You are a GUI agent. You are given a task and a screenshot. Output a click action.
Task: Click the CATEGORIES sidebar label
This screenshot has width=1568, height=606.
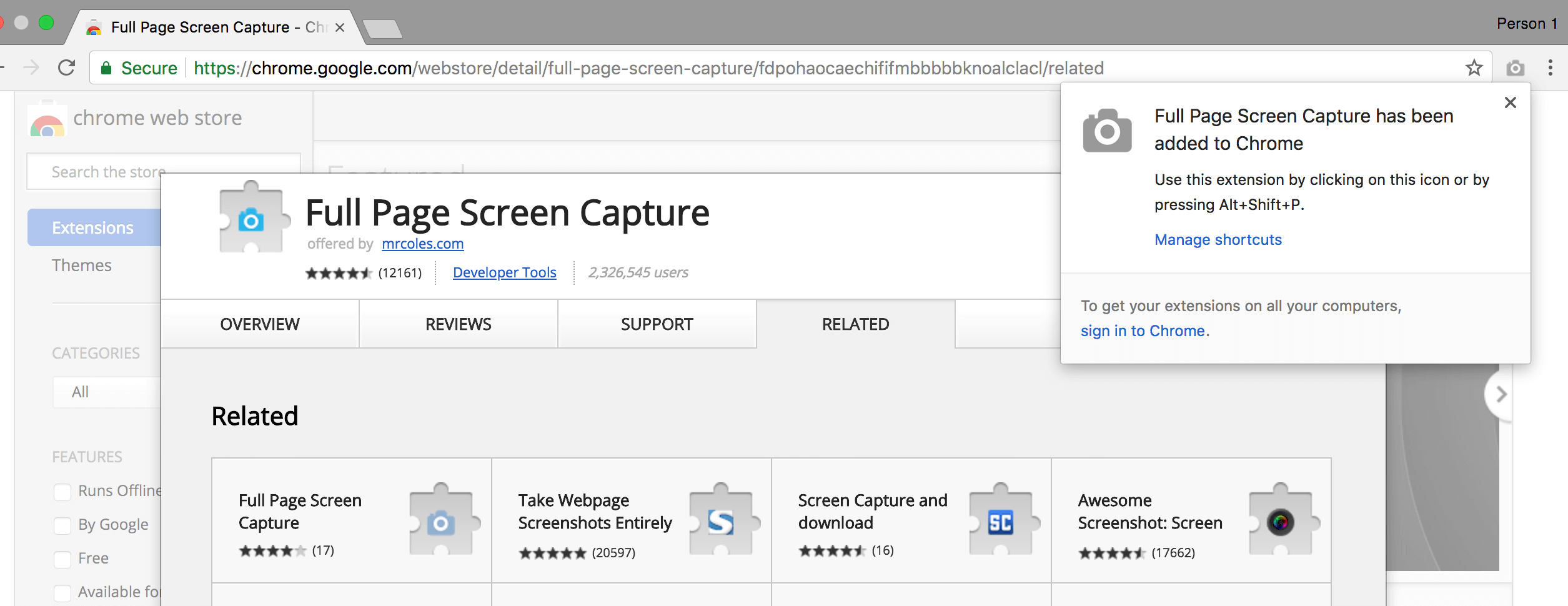coord(96,353)
